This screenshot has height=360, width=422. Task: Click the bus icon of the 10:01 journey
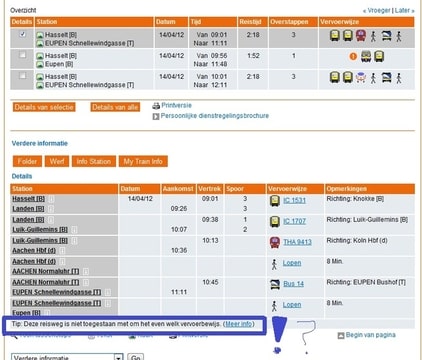point(386,77)
